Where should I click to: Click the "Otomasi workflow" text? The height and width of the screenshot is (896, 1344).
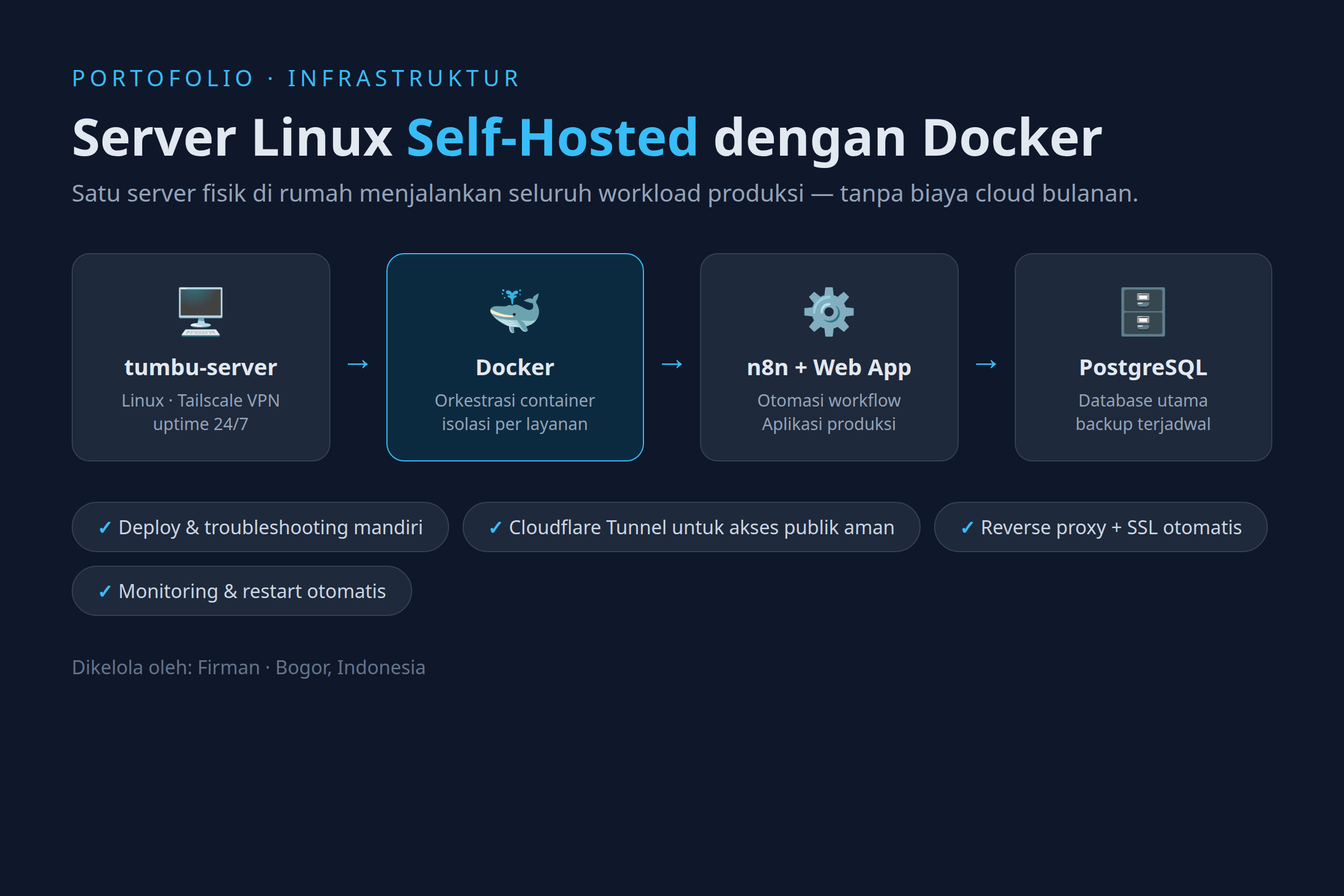(x=829, y=400)
